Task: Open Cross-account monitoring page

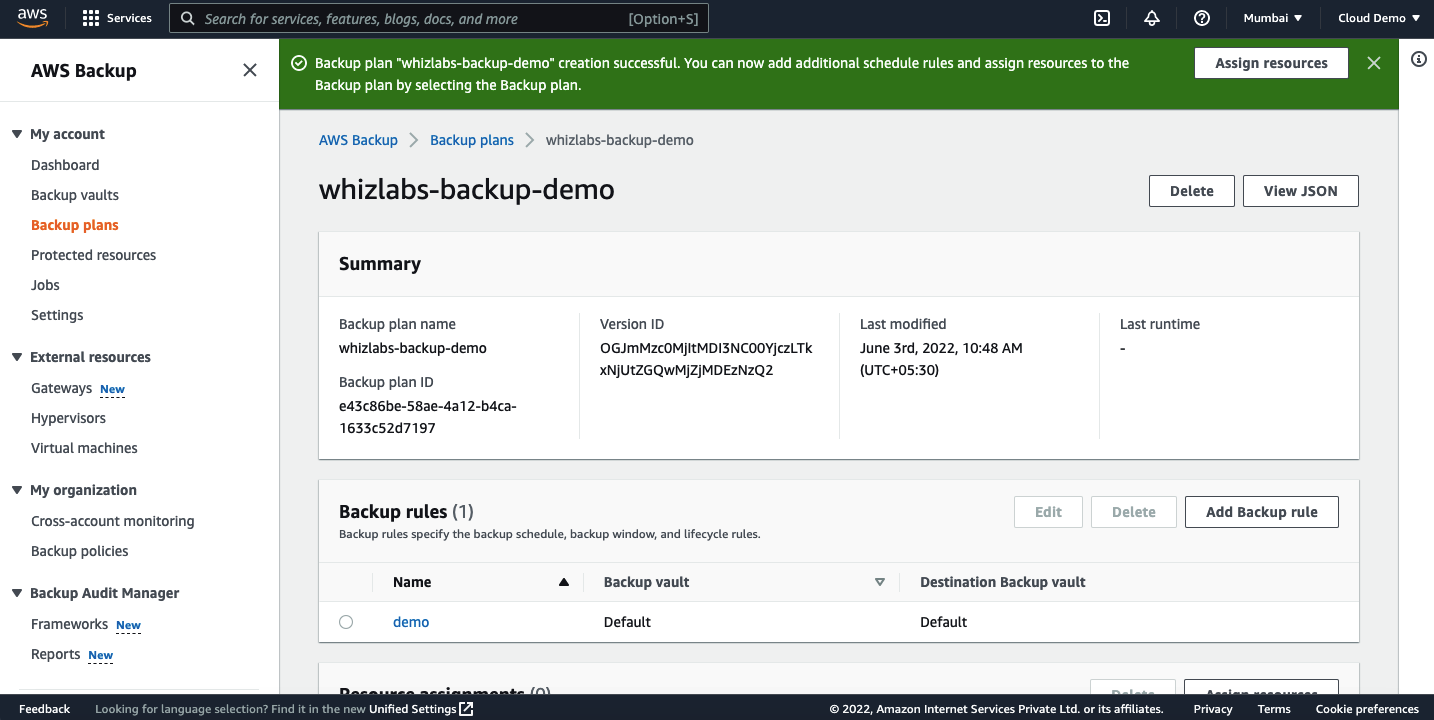Action: (x=112, y=521)
